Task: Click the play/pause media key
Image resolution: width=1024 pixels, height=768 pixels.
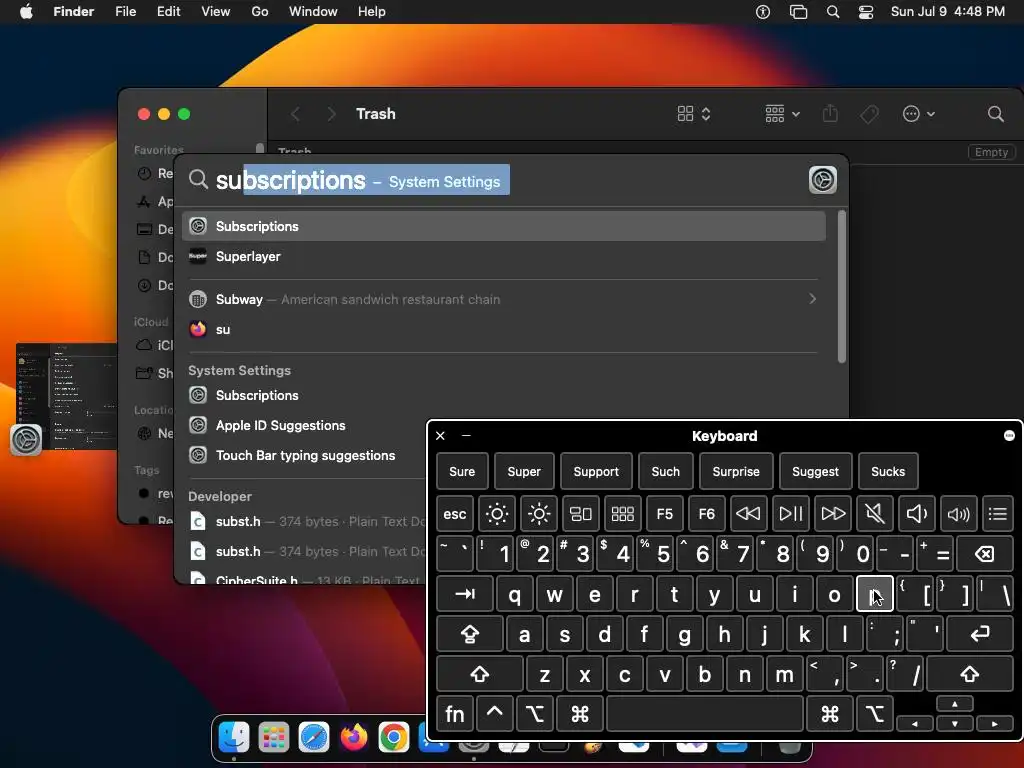Action: click(x=790, y=514)
